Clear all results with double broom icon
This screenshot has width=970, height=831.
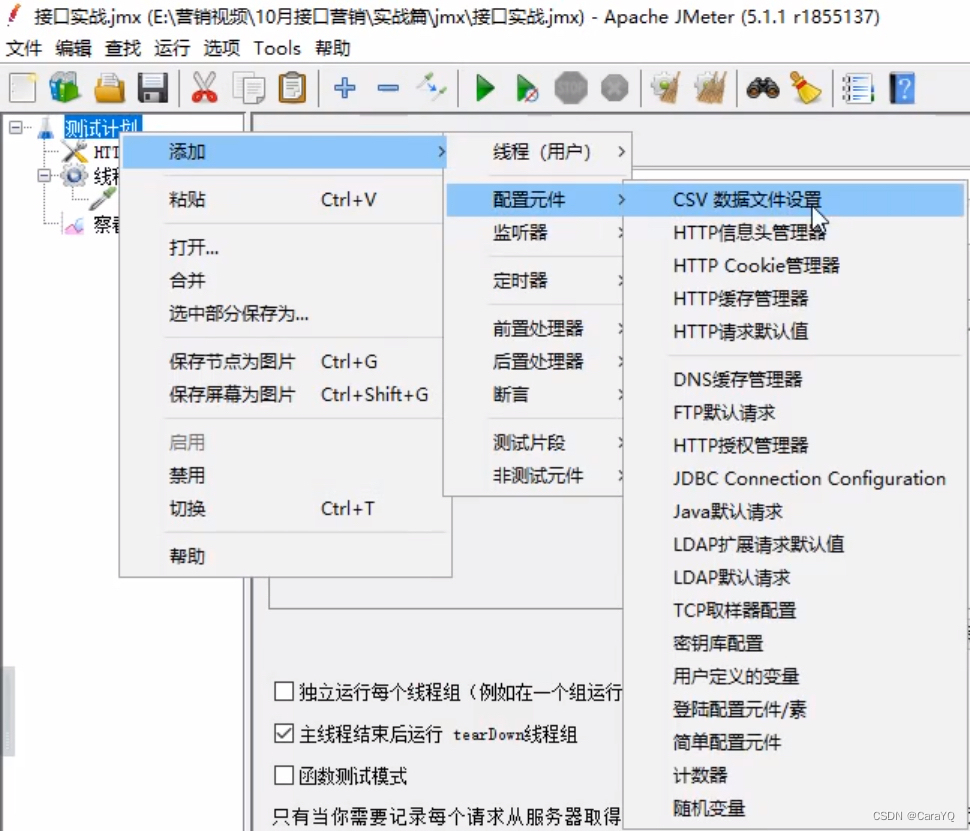tap(710, 88)
